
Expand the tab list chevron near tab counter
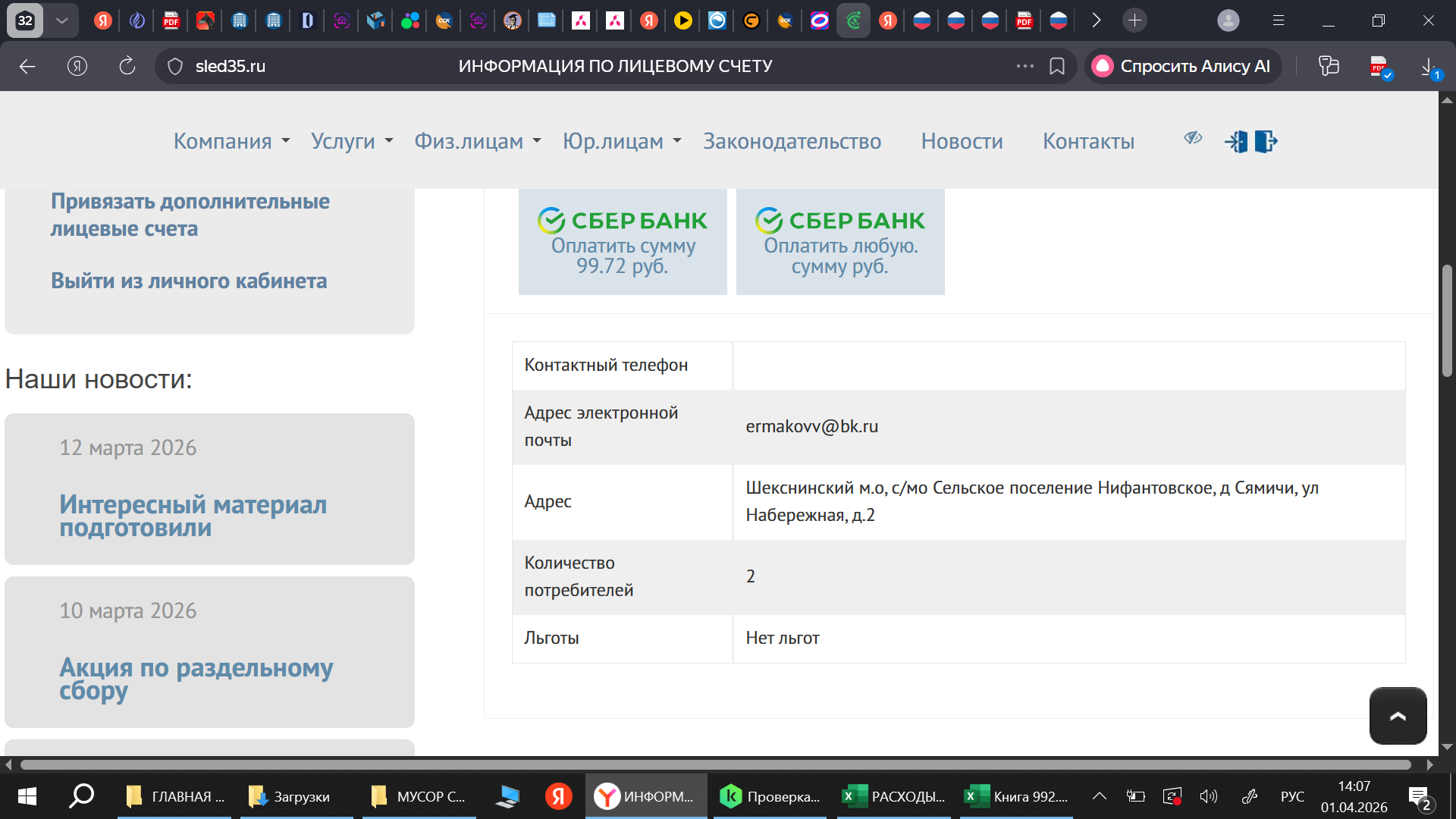click(61, 20)
